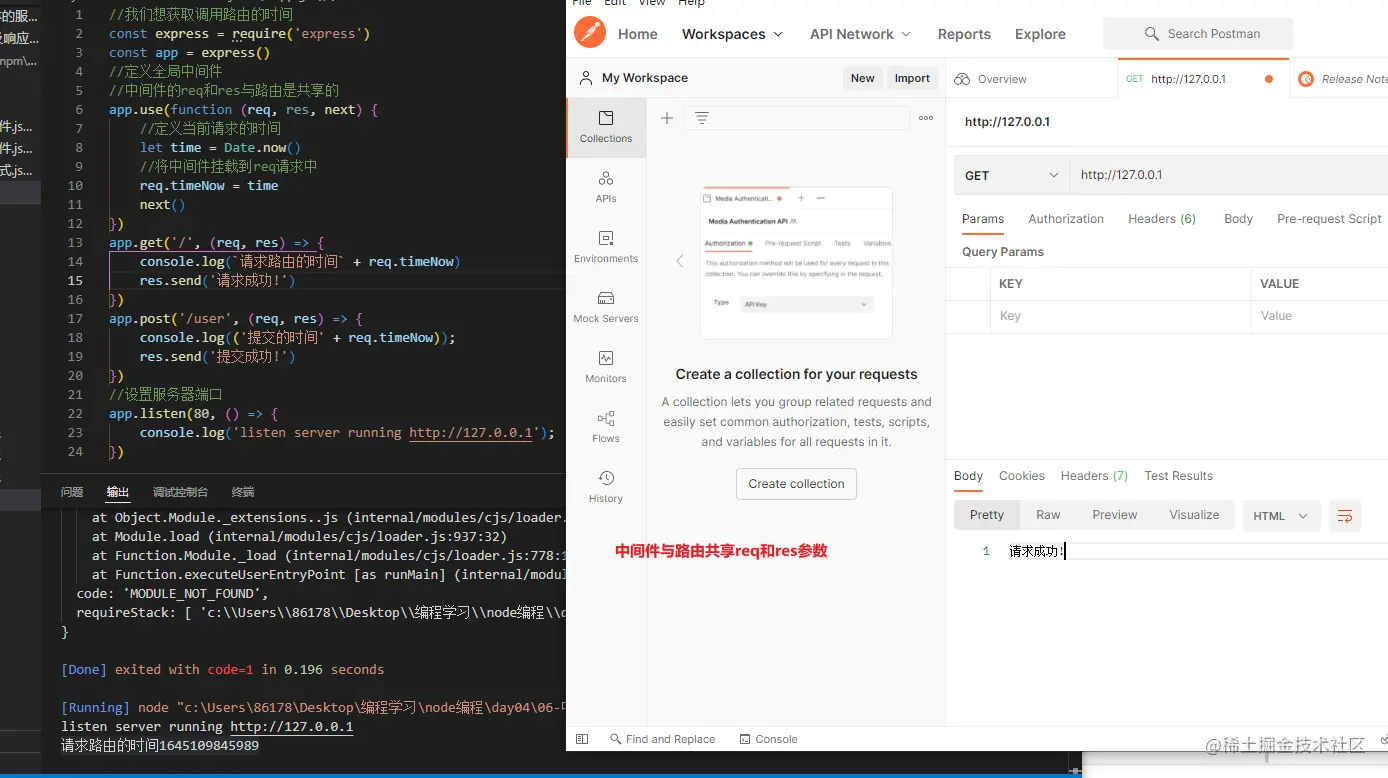Expand the Workspaces dropdown
This screenshot has width=1388, height=778.
[x=732, y=34]
